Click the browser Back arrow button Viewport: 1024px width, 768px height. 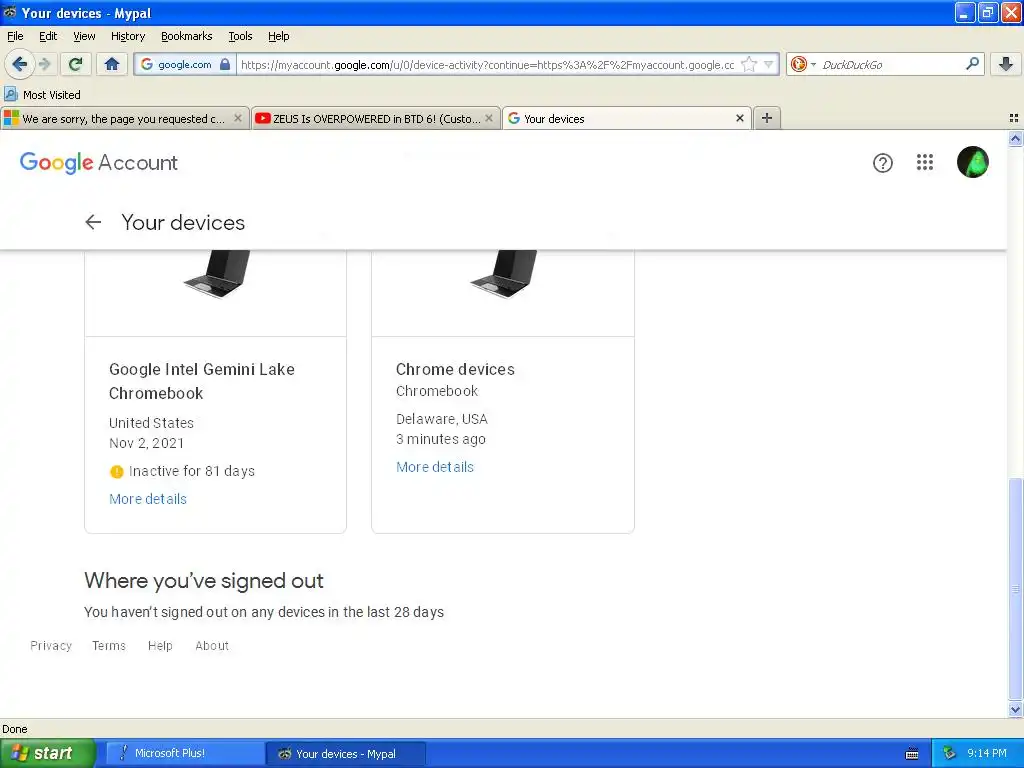click(x=20, y=64)
